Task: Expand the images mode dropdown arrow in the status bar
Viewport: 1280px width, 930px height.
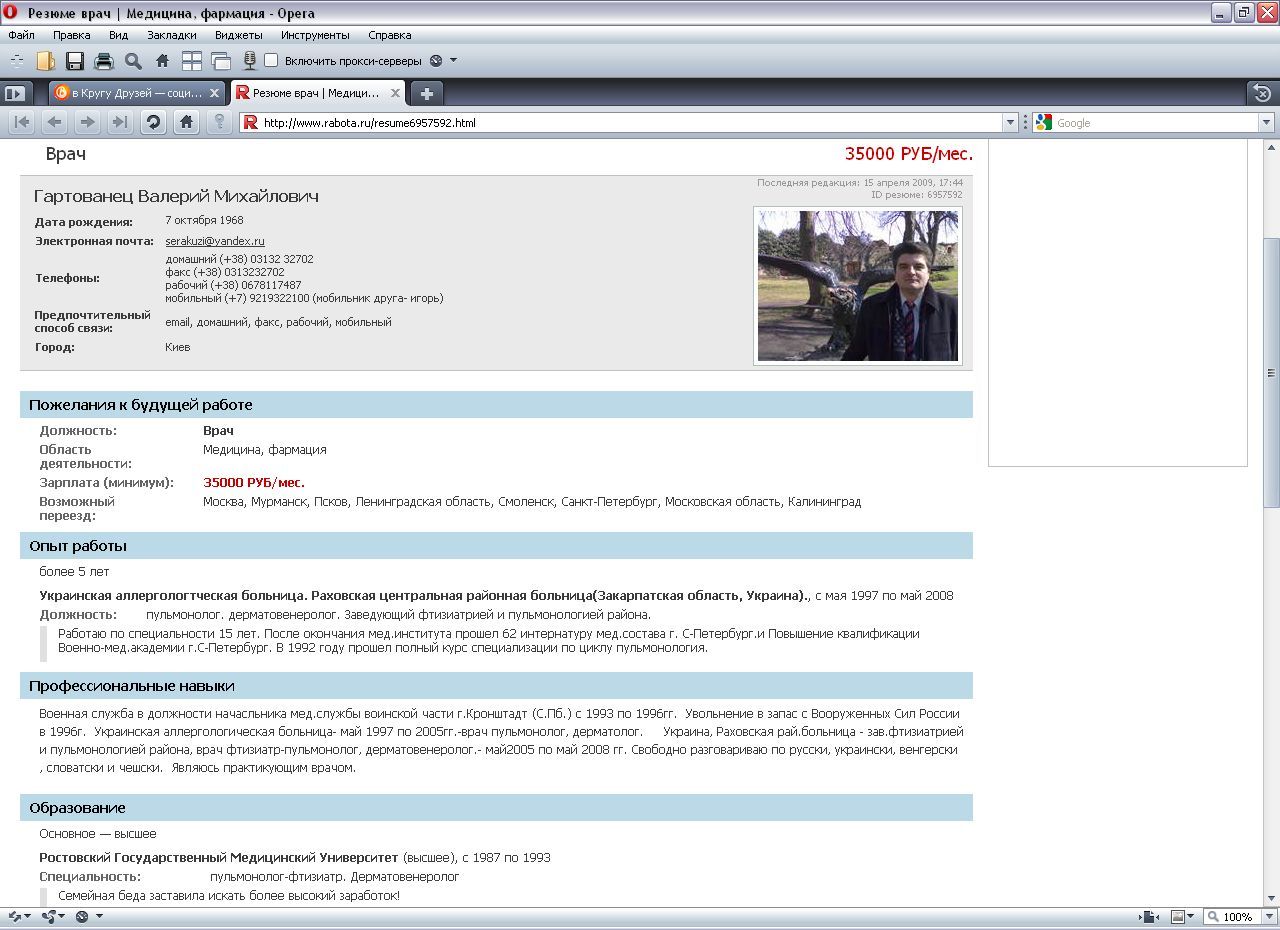Action: tap(1192, 916)
